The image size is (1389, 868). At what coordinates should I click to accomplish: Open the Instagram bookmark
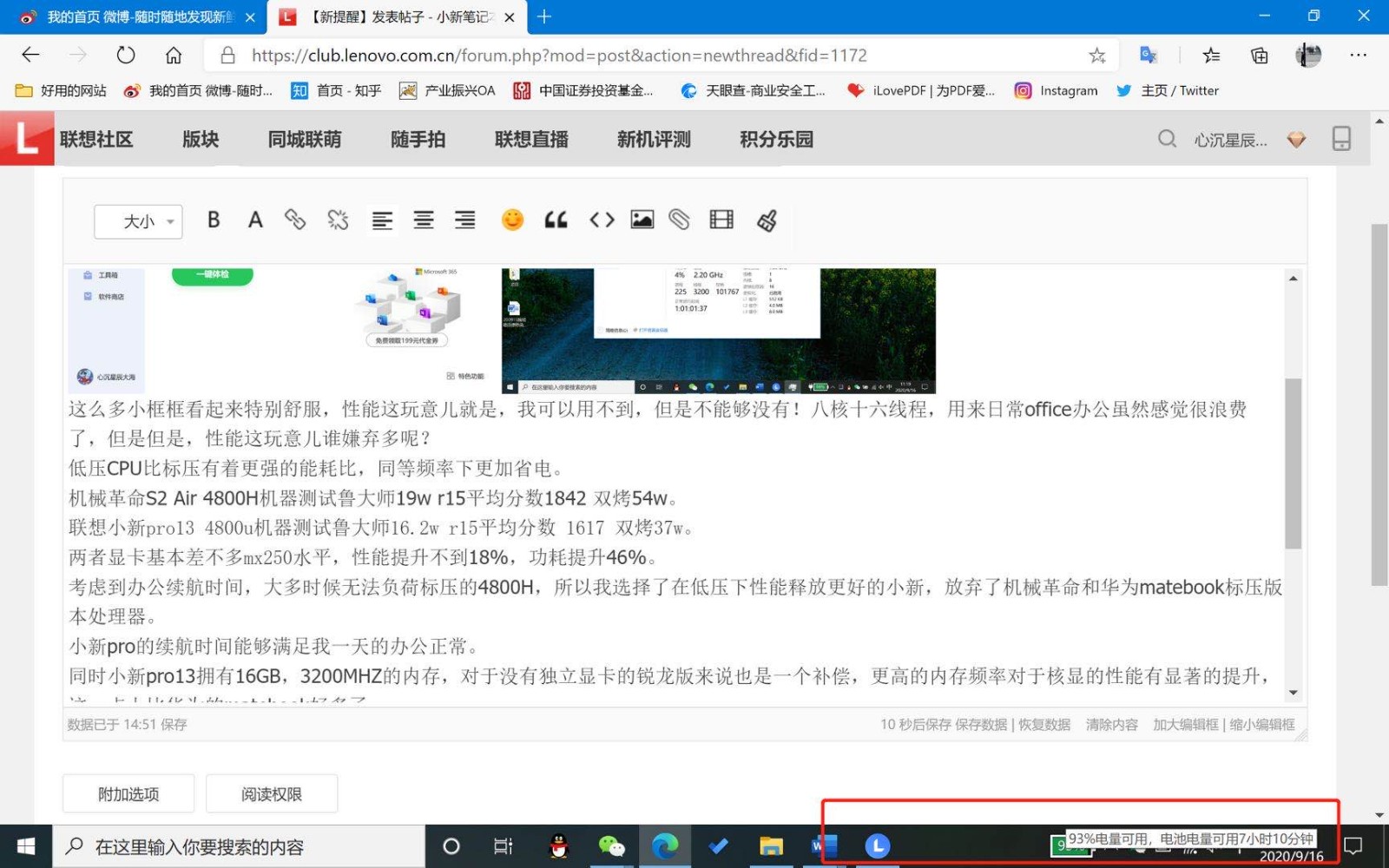[x=1057, y=90]
